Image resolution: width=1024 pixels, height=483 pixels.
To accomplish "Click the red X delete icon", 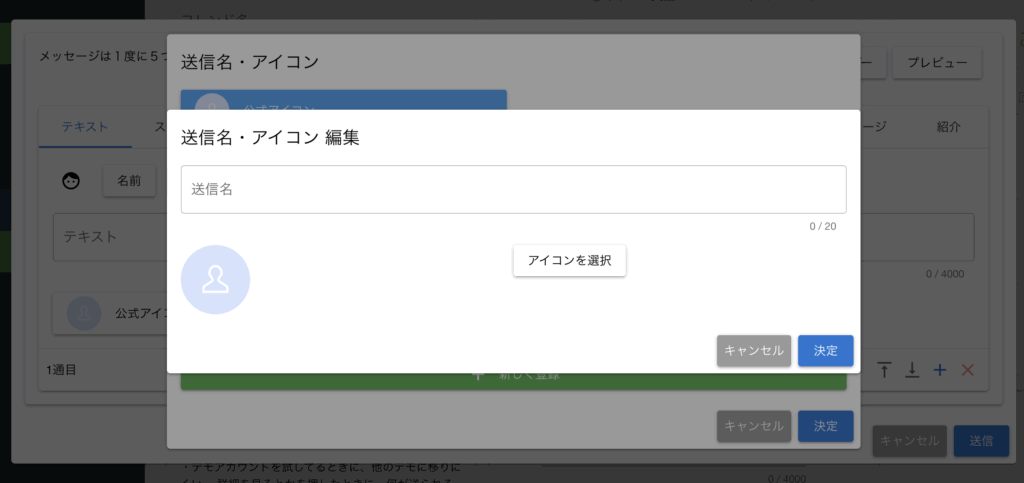I will [967, 370].
